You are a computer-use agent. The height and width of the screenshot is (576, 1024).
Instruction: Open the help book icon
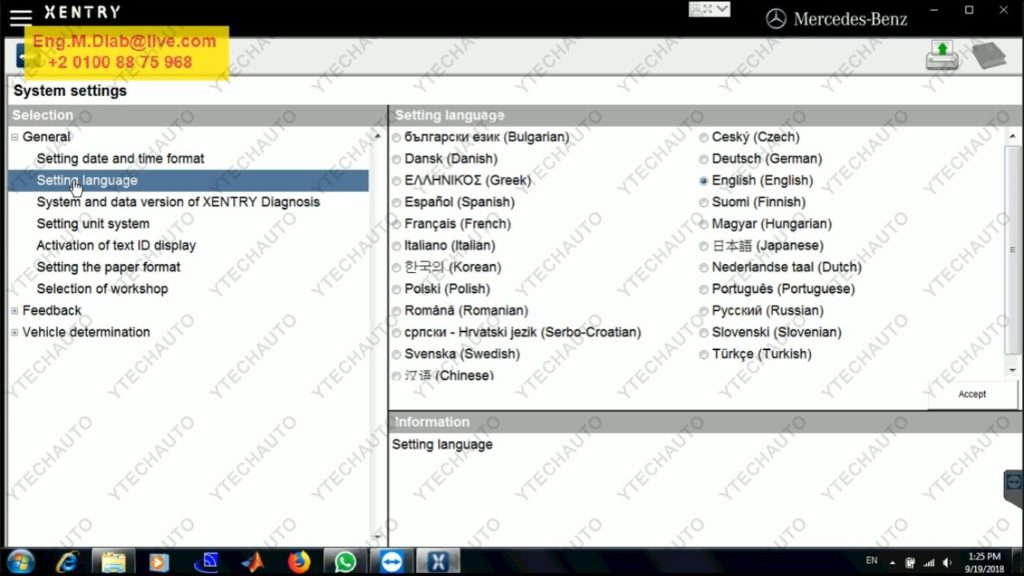pos(988,56)
